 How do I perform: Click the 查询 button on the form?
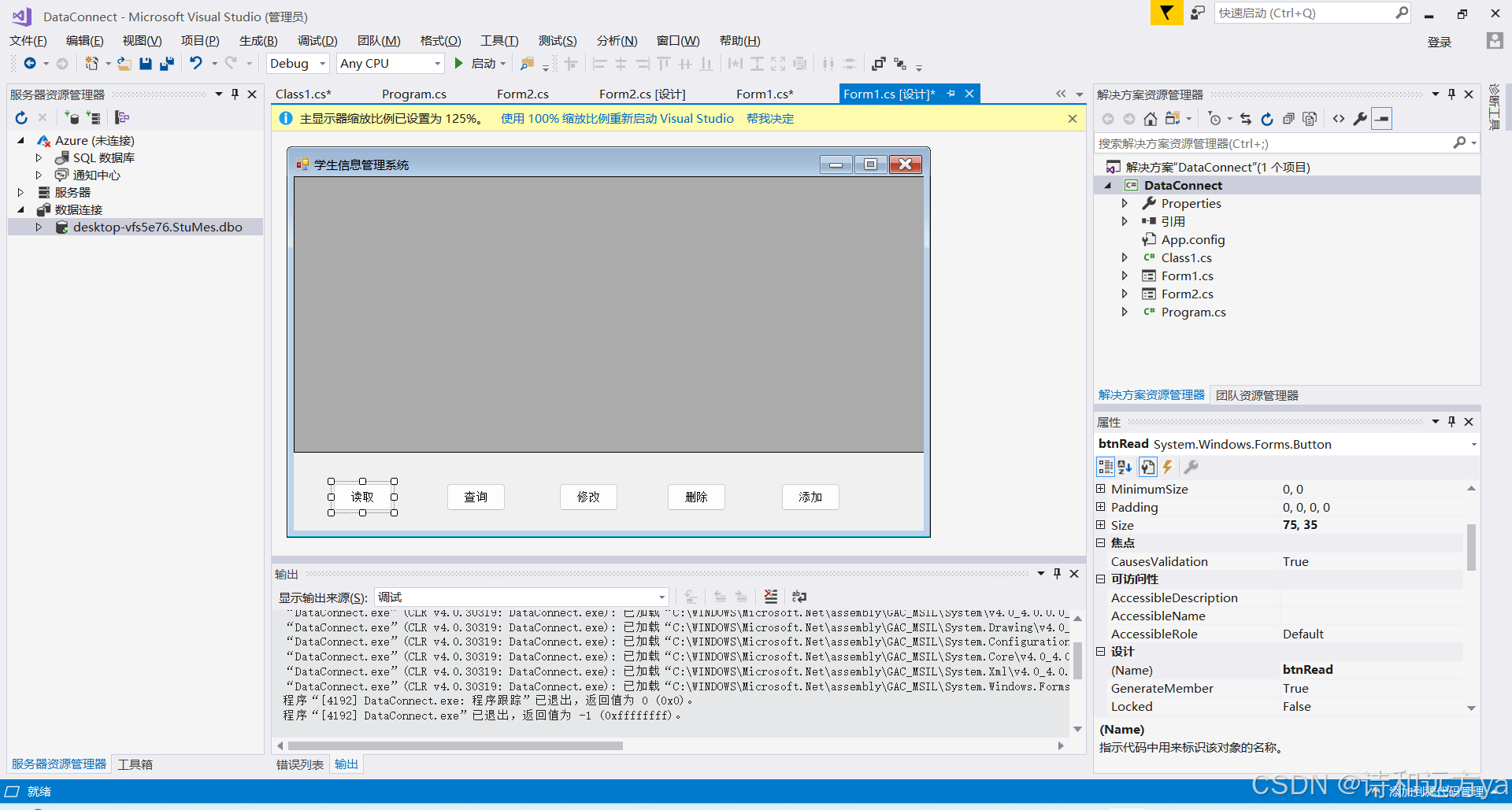click(476, 497)
